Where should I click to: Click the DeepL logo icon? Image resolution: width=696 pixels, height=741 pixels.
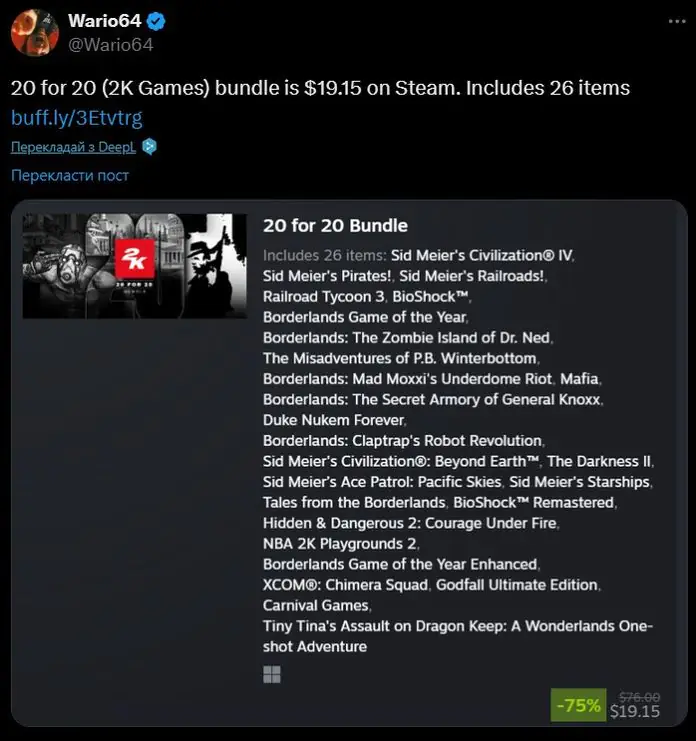coord(149,146)
